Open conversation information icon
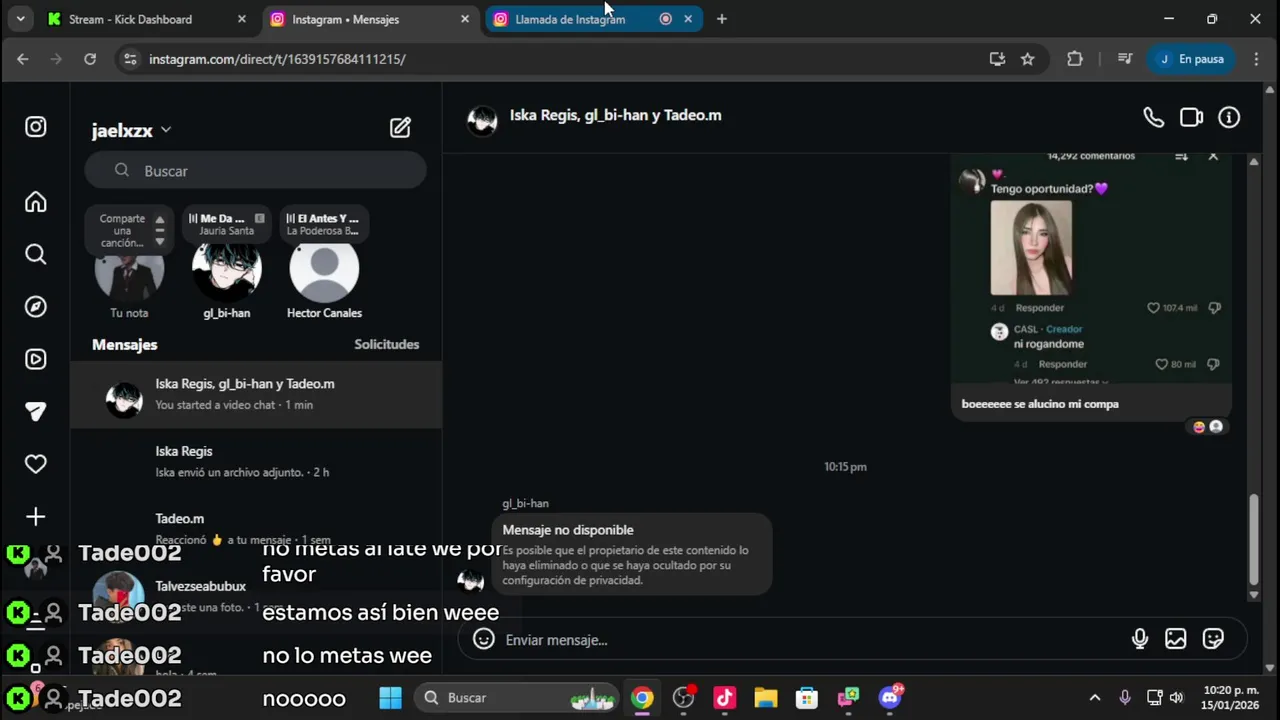 (x=1229, y=118)
